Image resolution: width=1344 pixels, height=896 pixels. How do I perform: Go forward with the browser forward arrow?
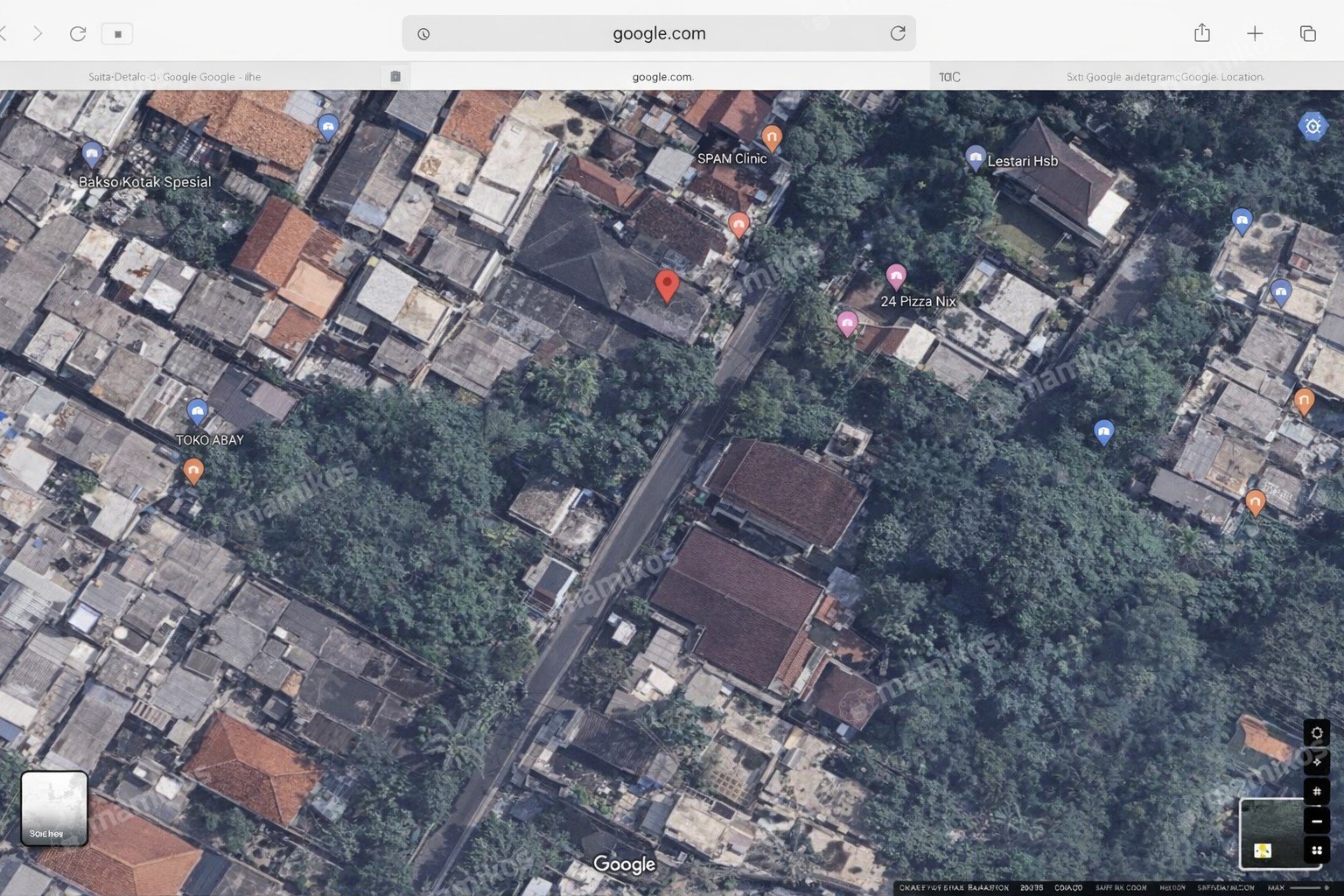pyautogui.click(x=38, y=33)
